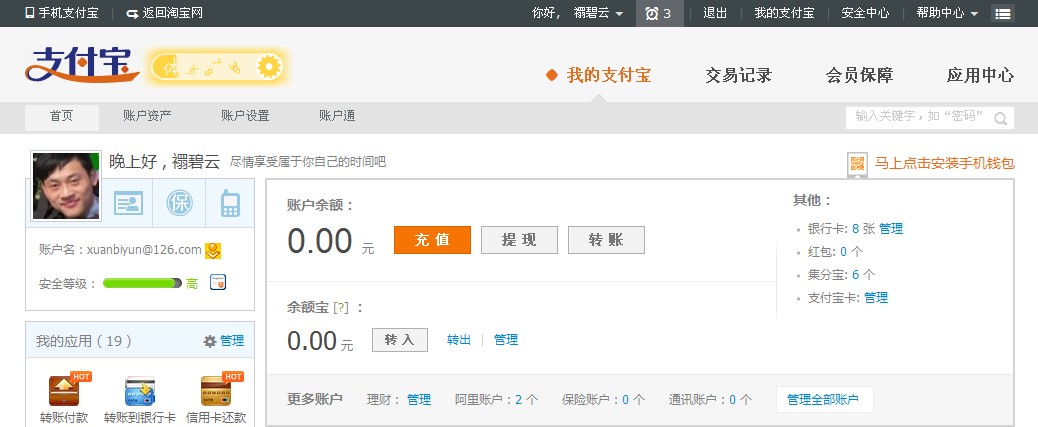The image size is (1038, 427).
Task: Expand the 帮助中心 dropdown menu
Action: click(x=946, y=13)
